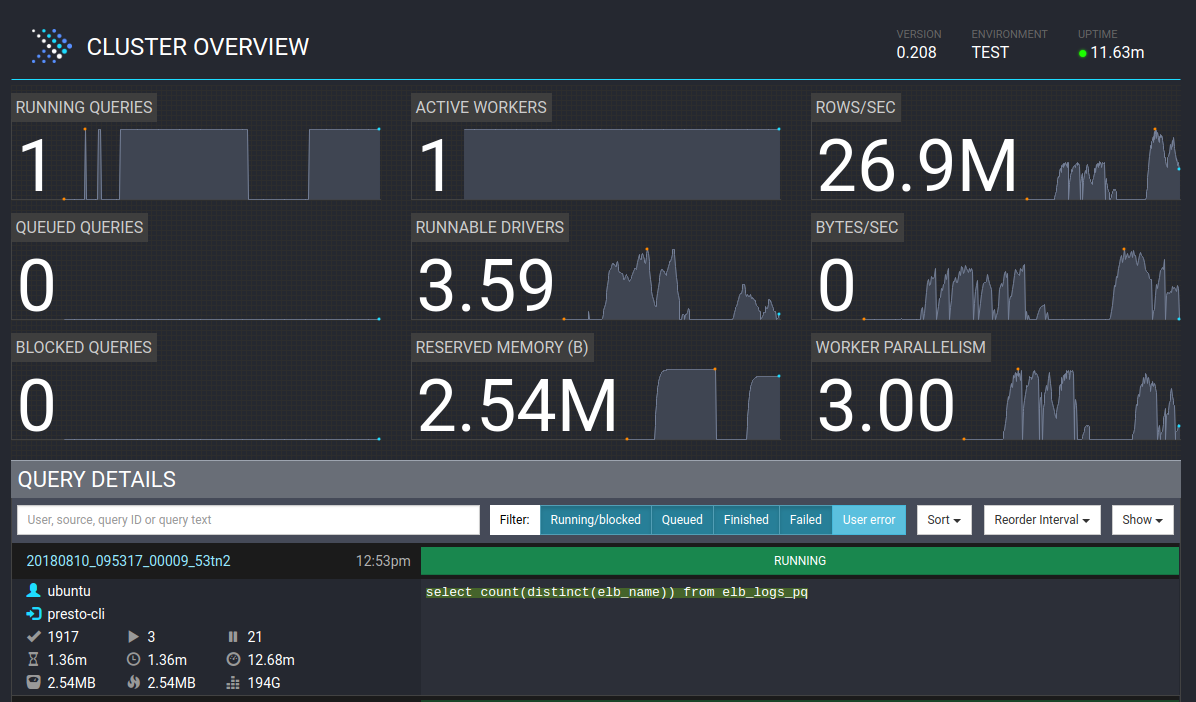The image size is (1196, 702).
Task: Click the Runnable Drivers sparkline chart
Action: coord(671,284)
